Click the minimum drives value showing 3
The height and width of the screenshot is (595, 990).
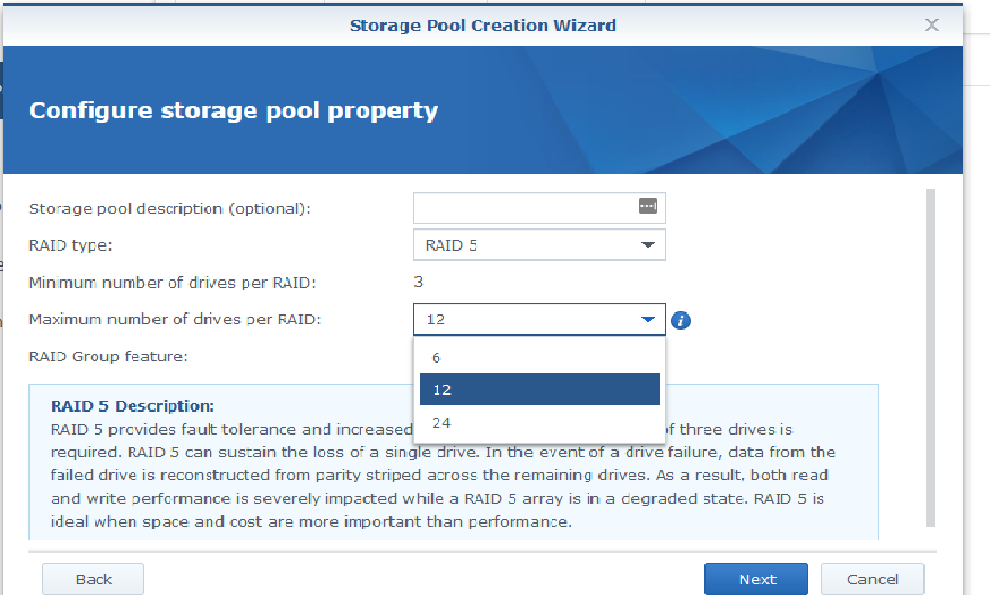coord(418,281)
